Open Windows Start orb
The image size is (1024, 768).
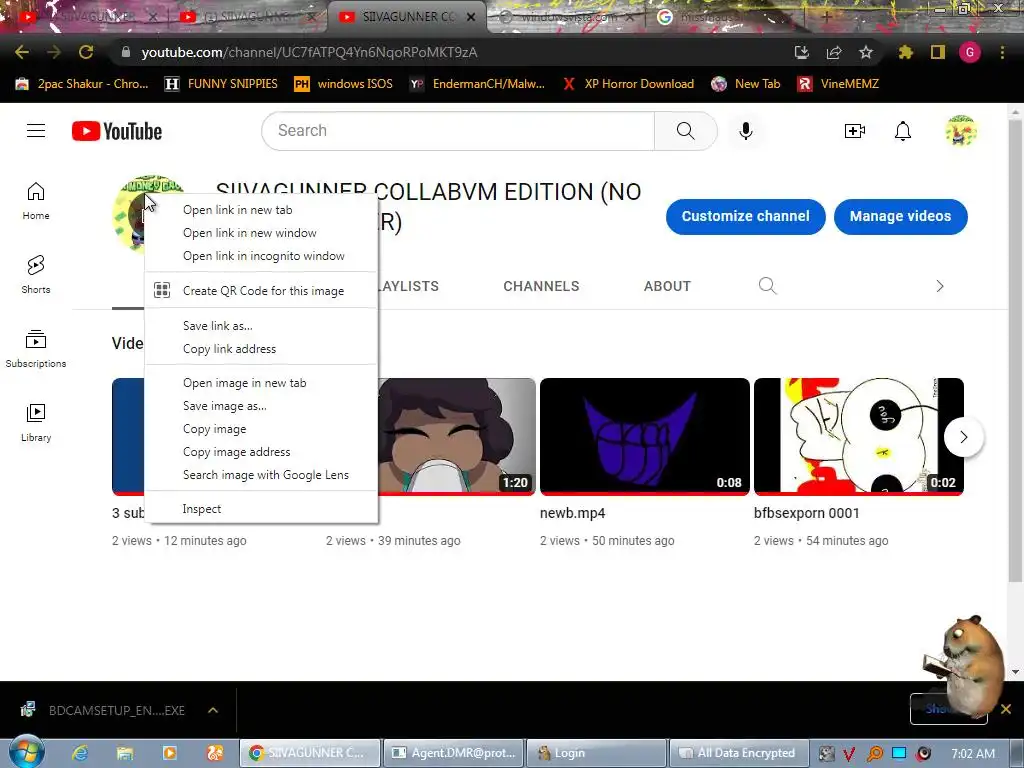pyautogui.click(x=26, y=752)
